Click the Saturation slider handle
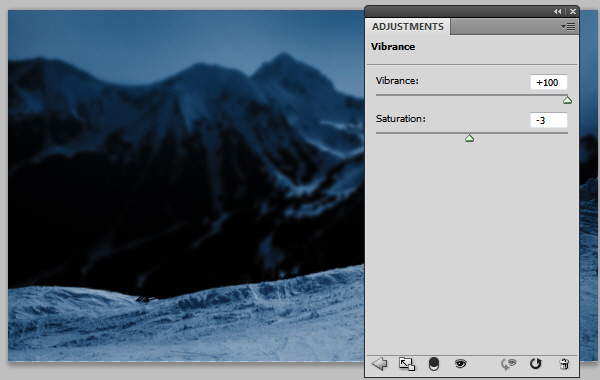 point(470,138)
